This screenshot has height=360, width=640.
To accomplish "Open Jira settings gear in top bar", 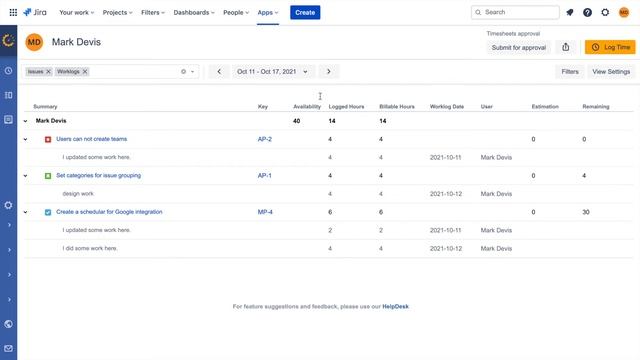I will tap(605, 13).
